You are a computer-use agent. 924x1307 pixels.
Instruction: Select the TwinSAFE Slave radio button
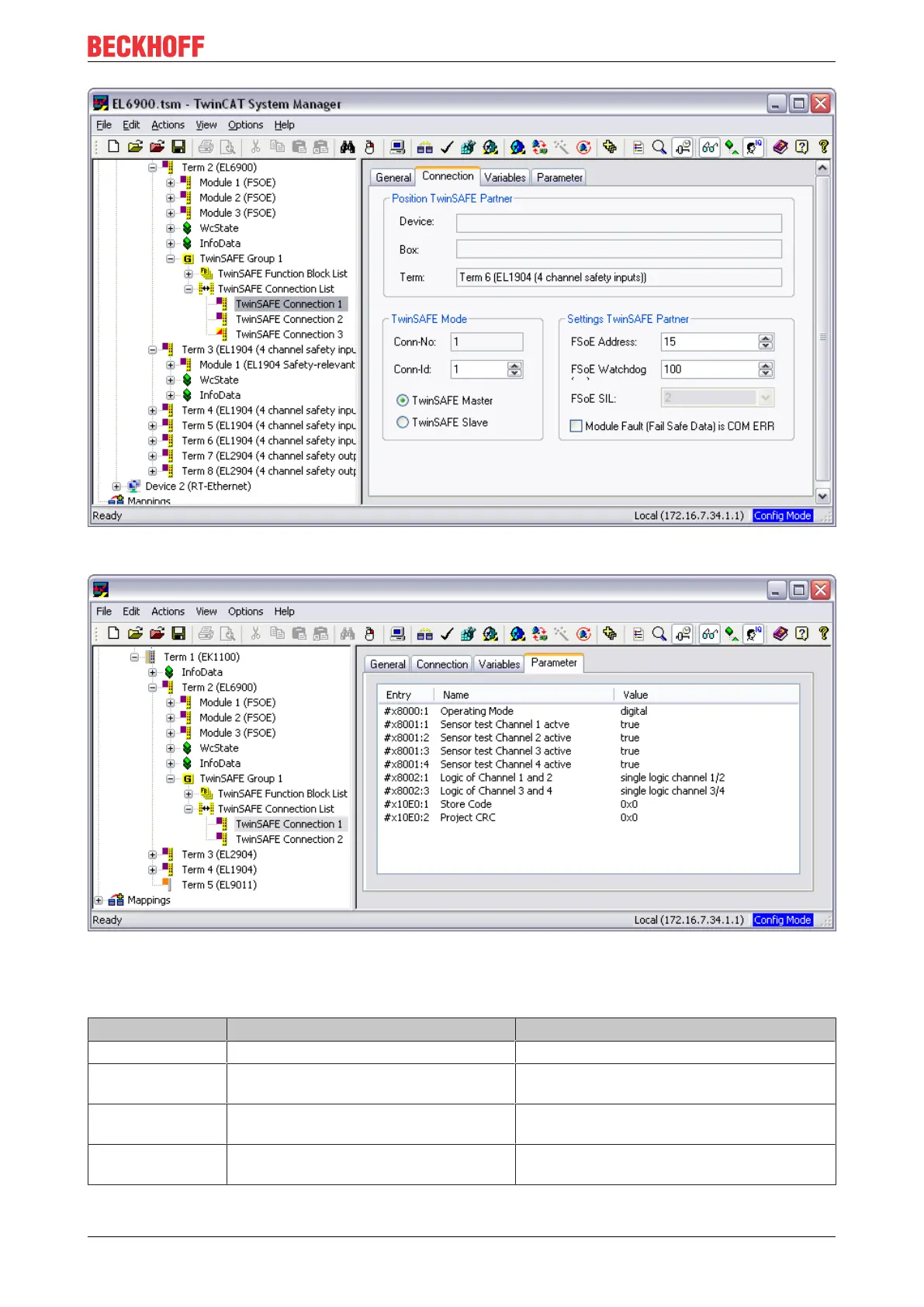(403, 422)
